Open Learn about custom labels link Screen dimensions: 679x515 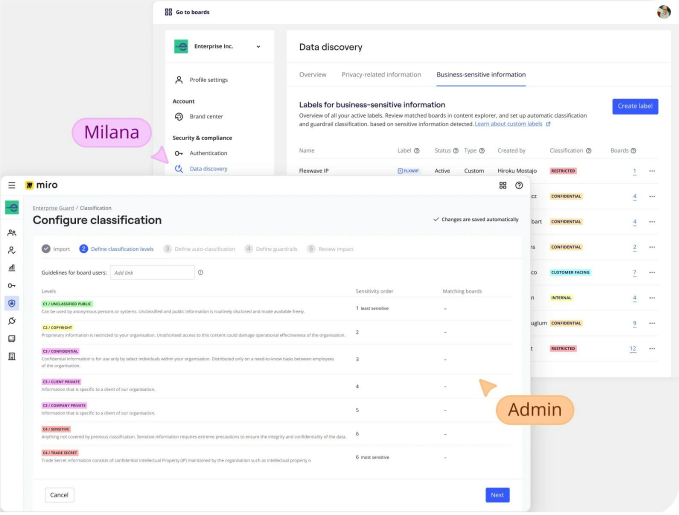coord(512,124)
